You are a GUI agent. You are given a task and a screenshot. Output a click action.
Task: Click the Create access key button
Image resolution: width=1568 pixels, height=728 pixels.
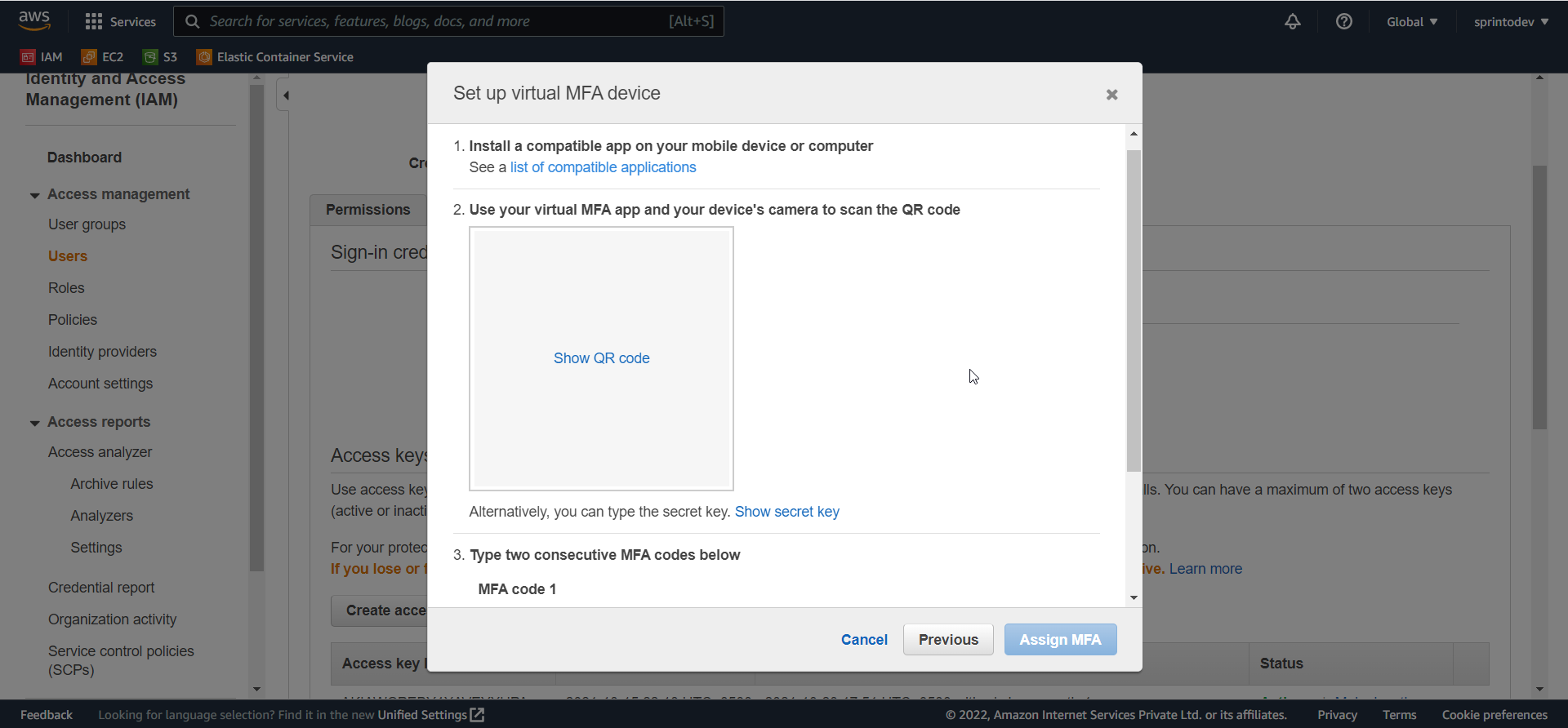pos(380,610)
